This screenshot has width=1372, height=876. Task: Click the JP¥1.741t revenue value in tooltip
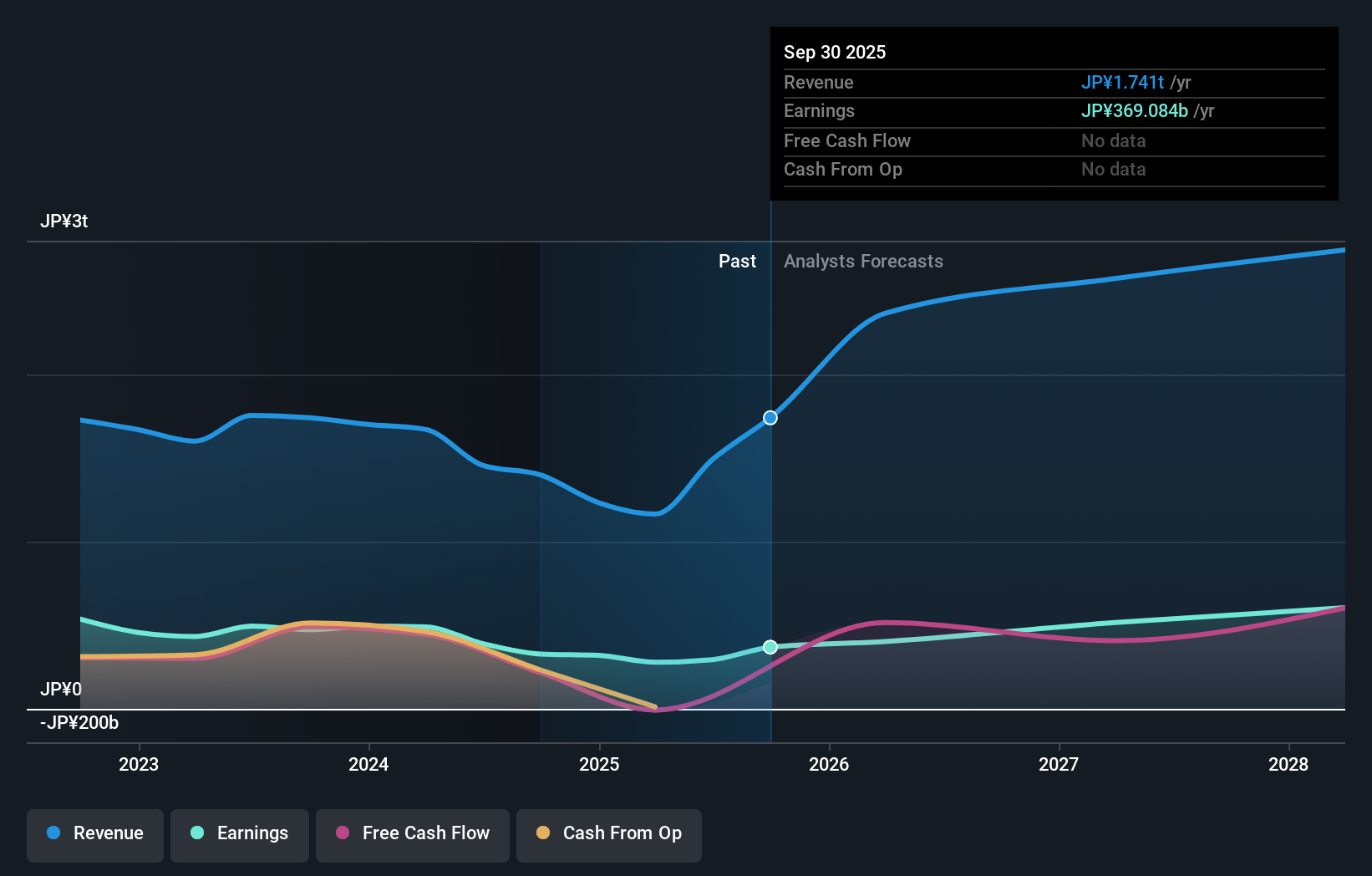1123,82
